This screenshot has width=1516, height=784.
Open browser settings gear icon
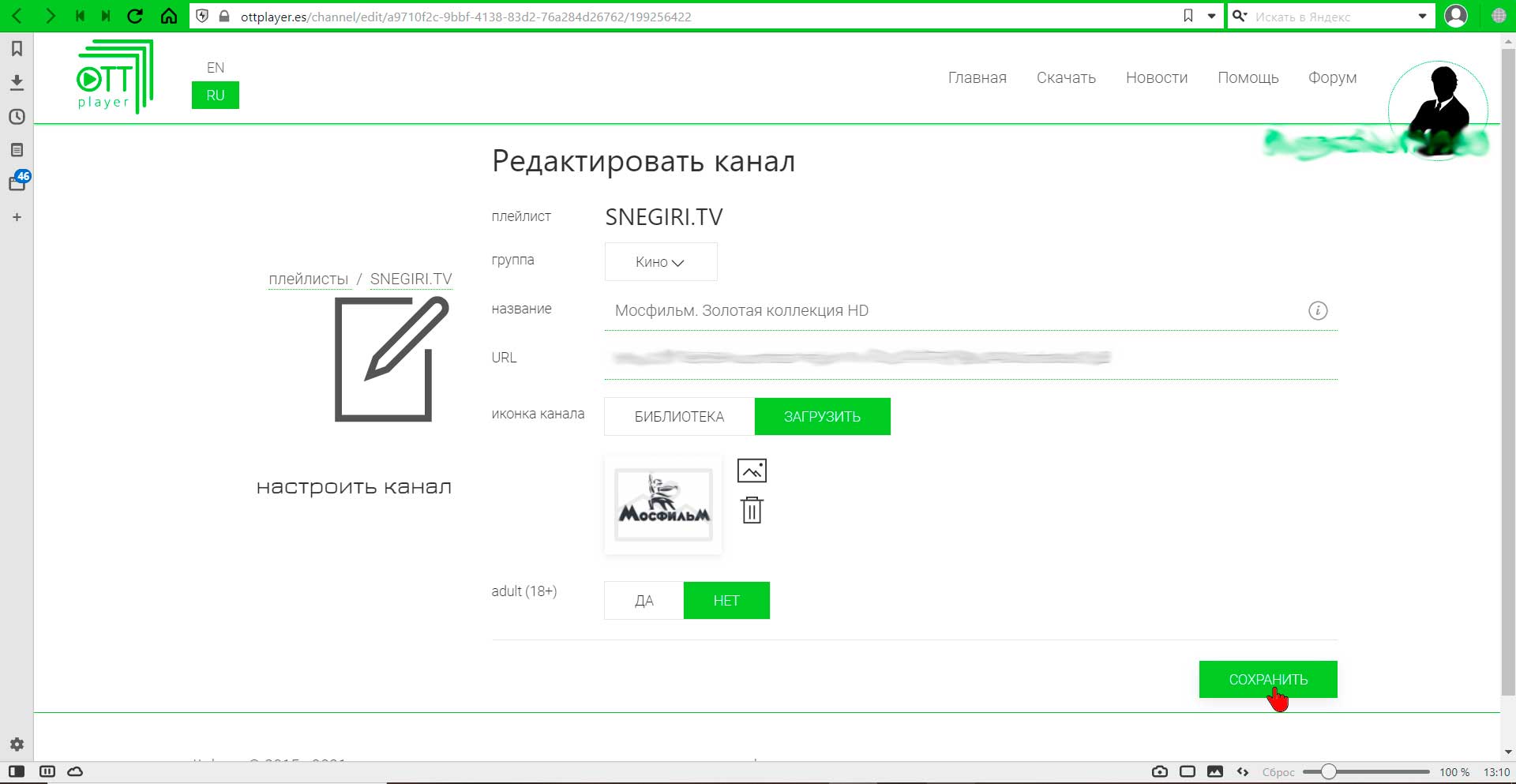pyautogui.click(x=17, y=744)
